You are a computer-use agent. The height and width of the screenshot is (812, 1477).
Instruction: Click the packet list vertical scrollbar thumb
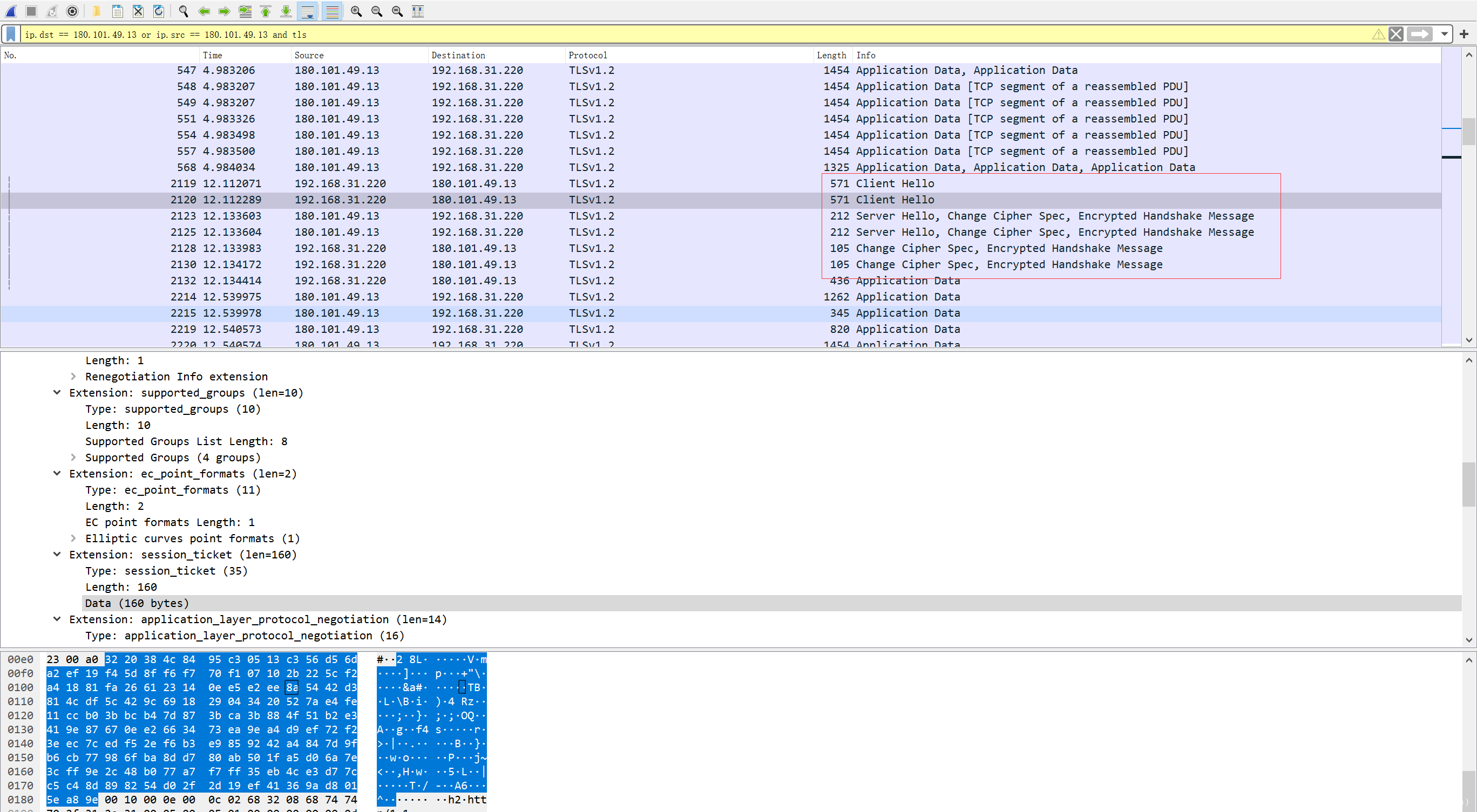click(x=1468, y=132)
